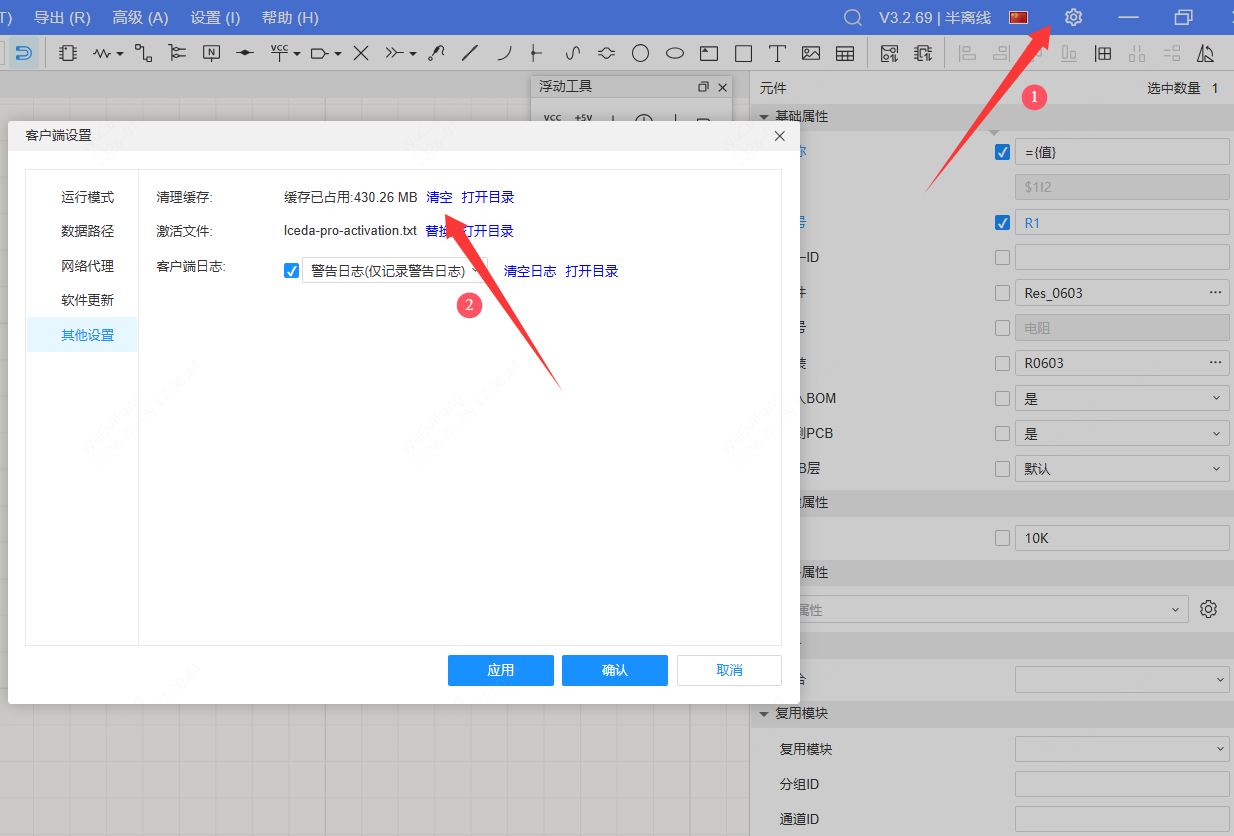The width and height of the screenshot is (1234, 836).
Task: Open the 帮助 (H) menu
Action: coord(290,18)
